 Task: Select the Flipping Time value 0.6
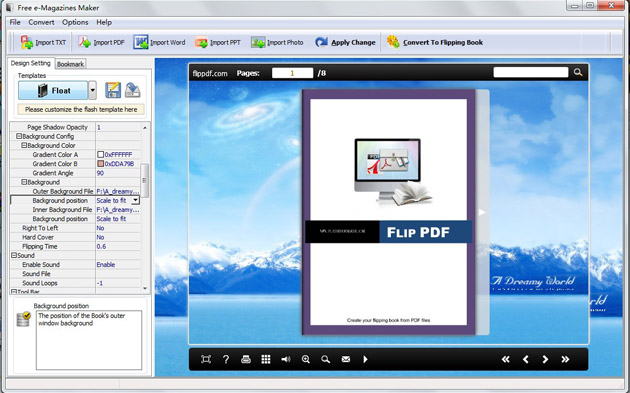coord(101,246)
